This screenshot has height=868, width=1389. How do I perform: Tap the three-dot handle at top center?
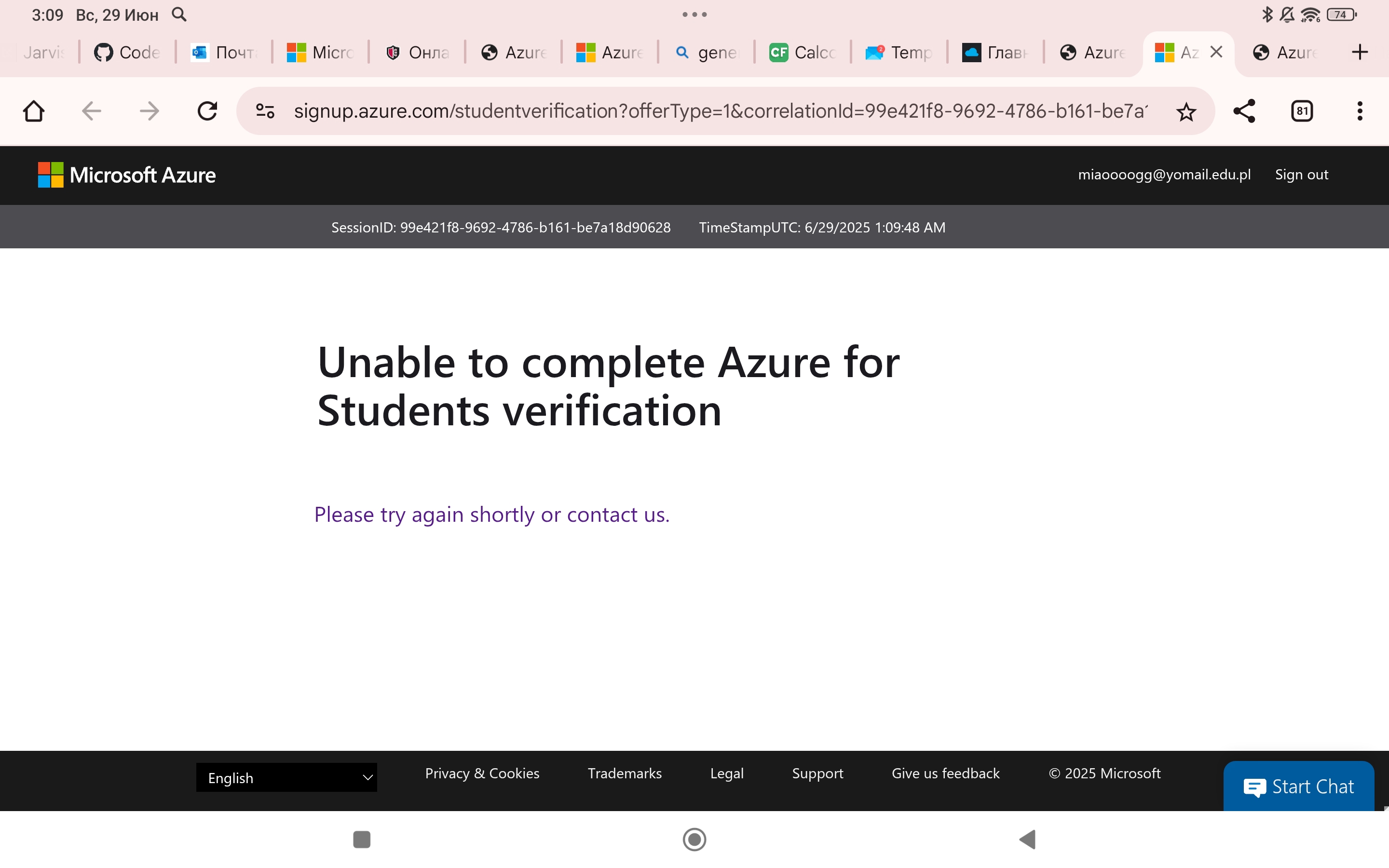tap(694, 14)
